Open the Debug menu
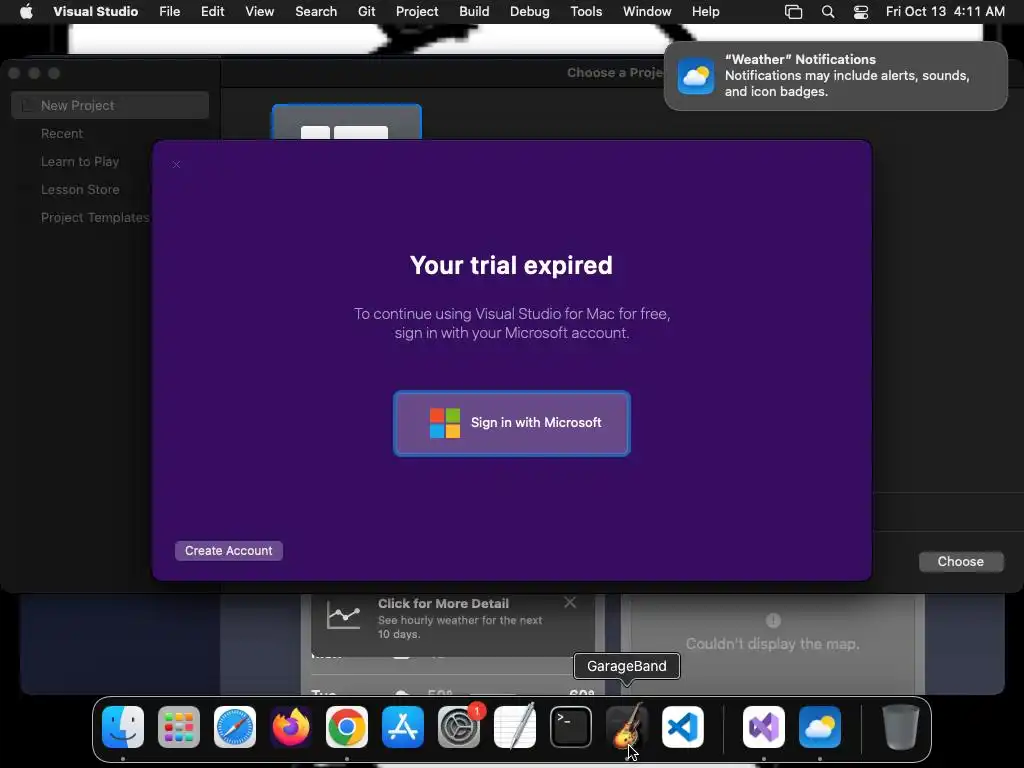This screenshot has width=1024, height=768. (x=530, y=12)
